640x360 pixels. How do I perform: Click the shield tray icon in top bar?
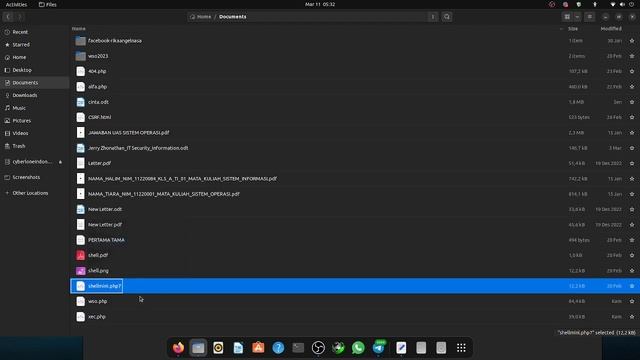(579, 4)
